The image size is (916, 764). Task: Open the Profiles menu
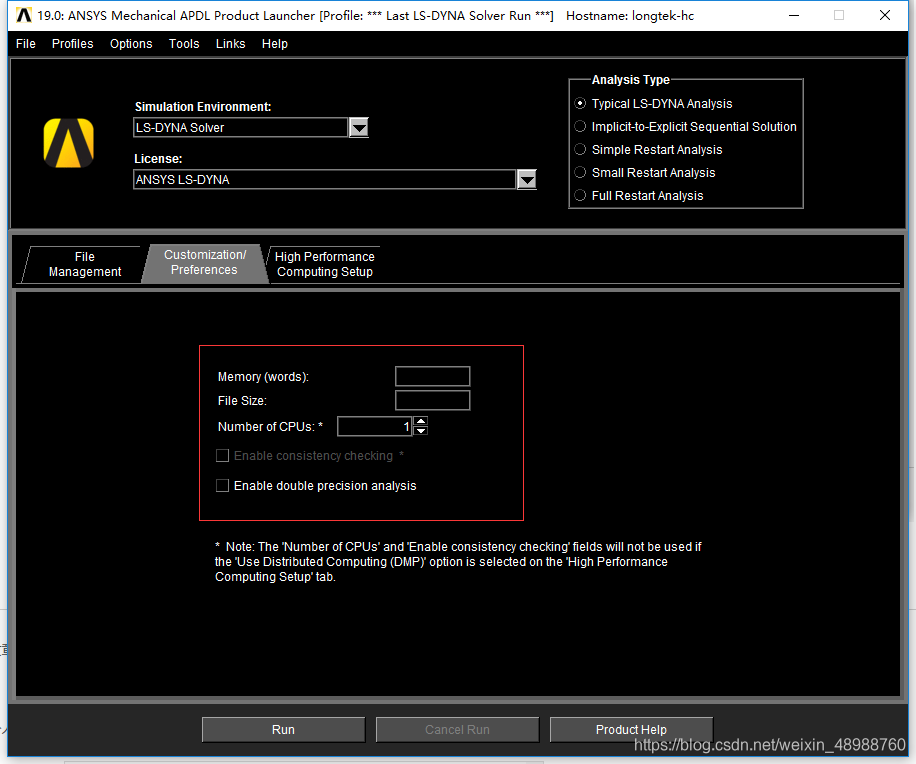[x=72, y=44]
